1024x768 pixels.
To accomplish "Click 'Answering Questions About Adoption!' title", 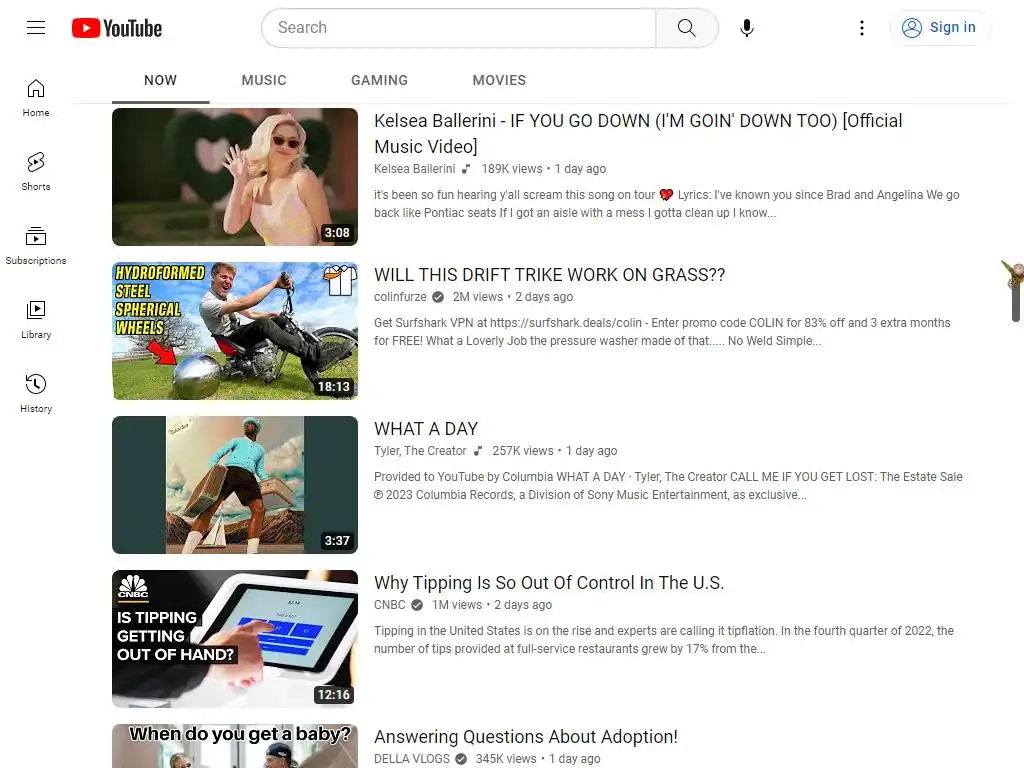I will [526, 737].
